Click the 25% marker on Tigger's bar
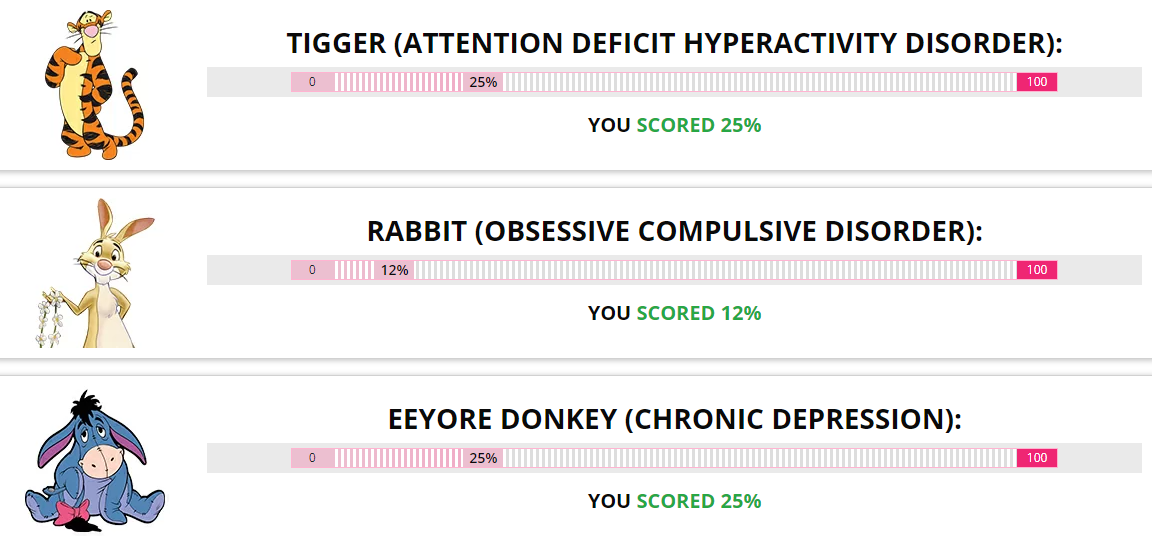1152x545 pixels. pos(483,82)
